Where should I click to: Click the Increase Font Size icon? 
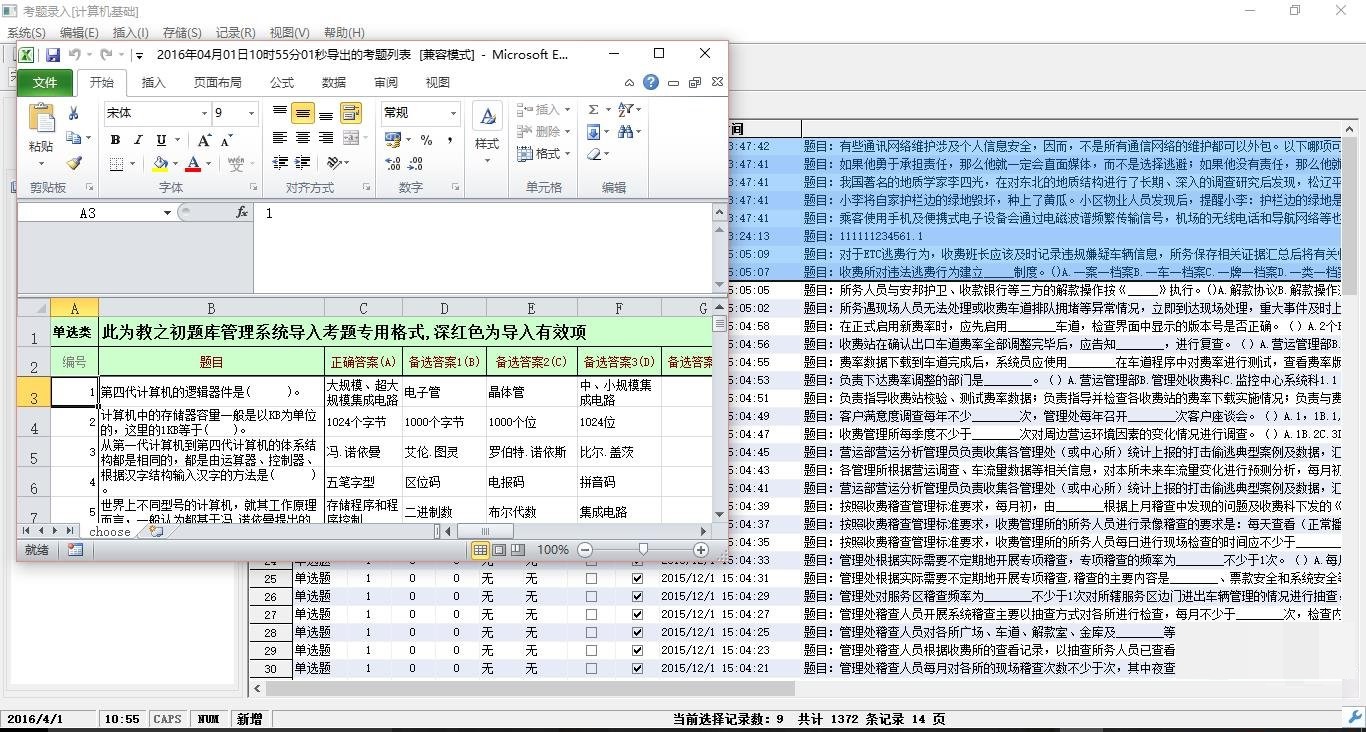click(202, 141)
